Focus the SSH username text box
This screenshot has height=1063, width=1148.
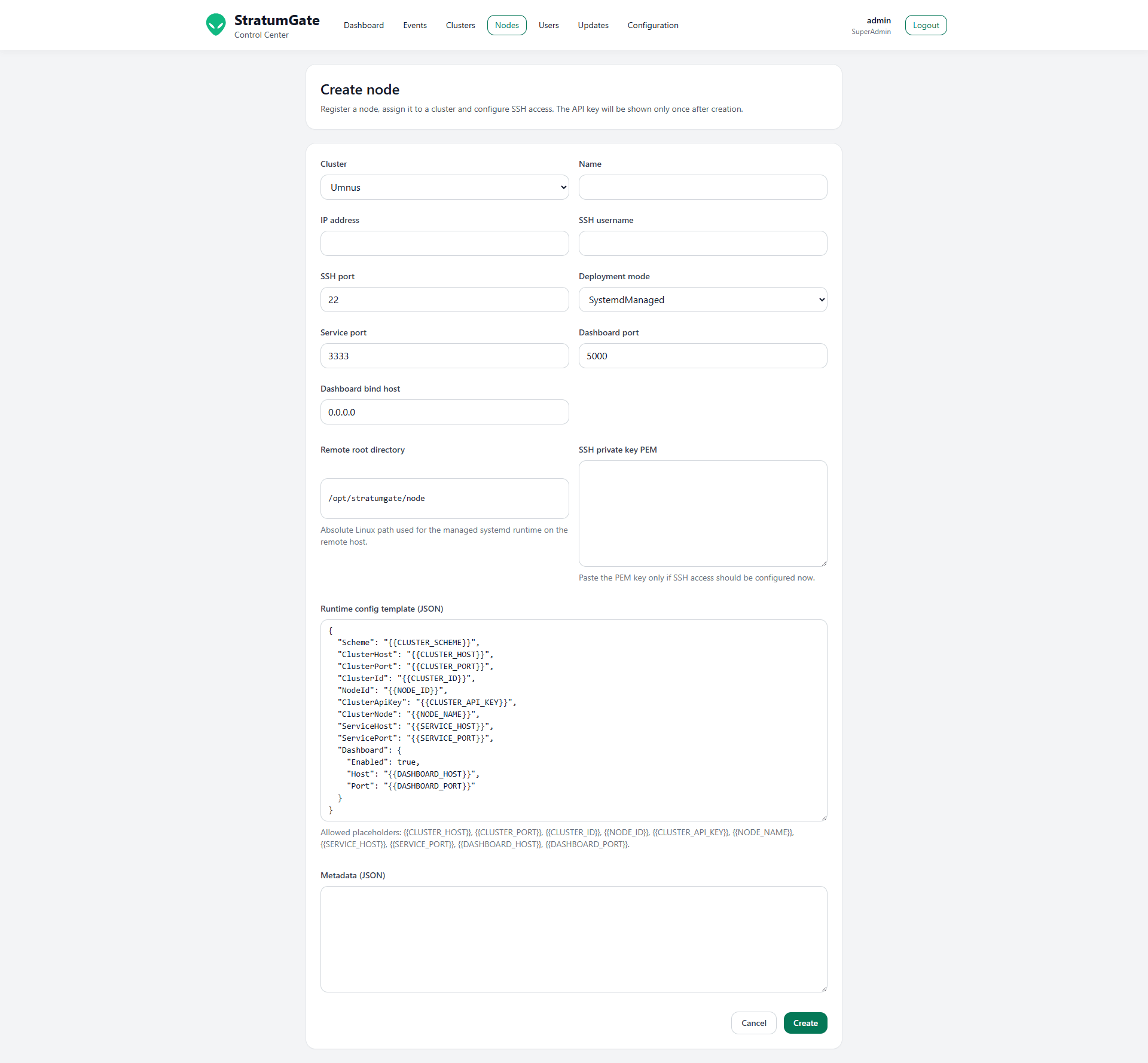click(703, 243)
